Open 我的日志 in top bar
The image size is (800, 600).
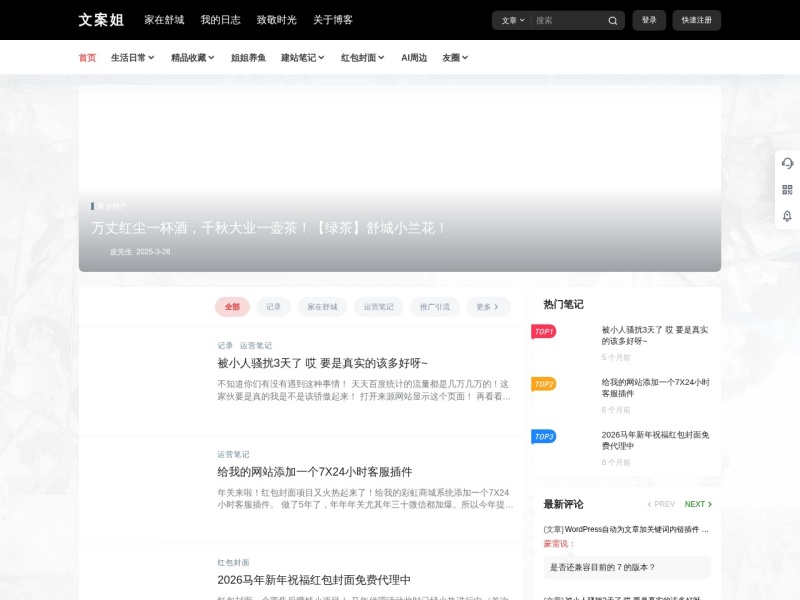click(x=220, y=20)
